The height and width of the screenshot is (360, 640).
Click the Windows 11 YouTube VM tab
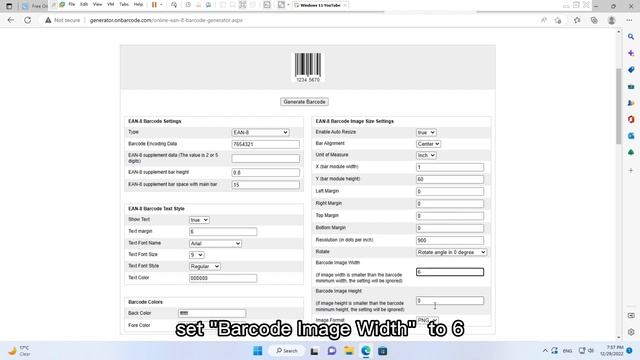click(320, 5)
